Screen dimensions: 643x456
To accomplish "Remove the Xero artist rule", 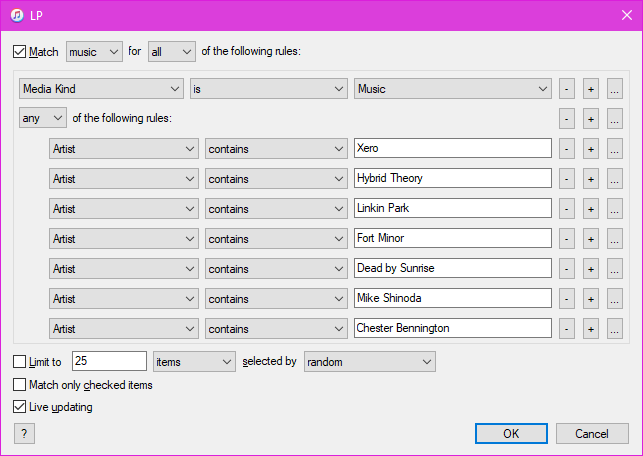I will (567, 148).
